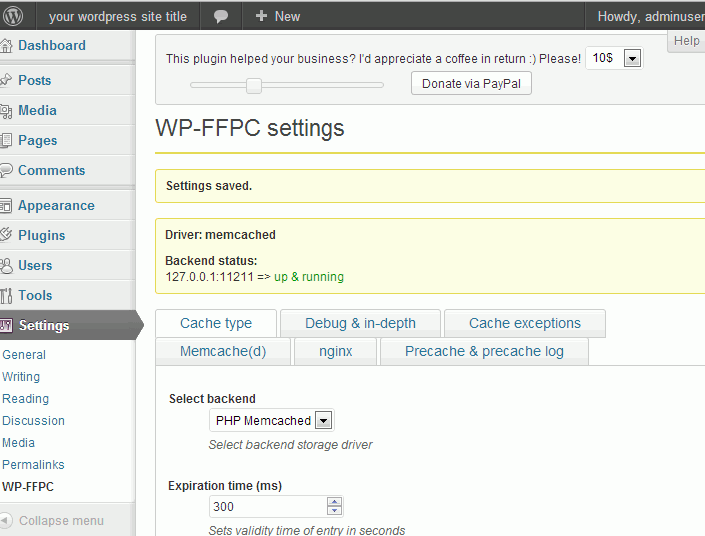Click the donation amount slider handle
The image size is (705, 536).
[254, 85]
